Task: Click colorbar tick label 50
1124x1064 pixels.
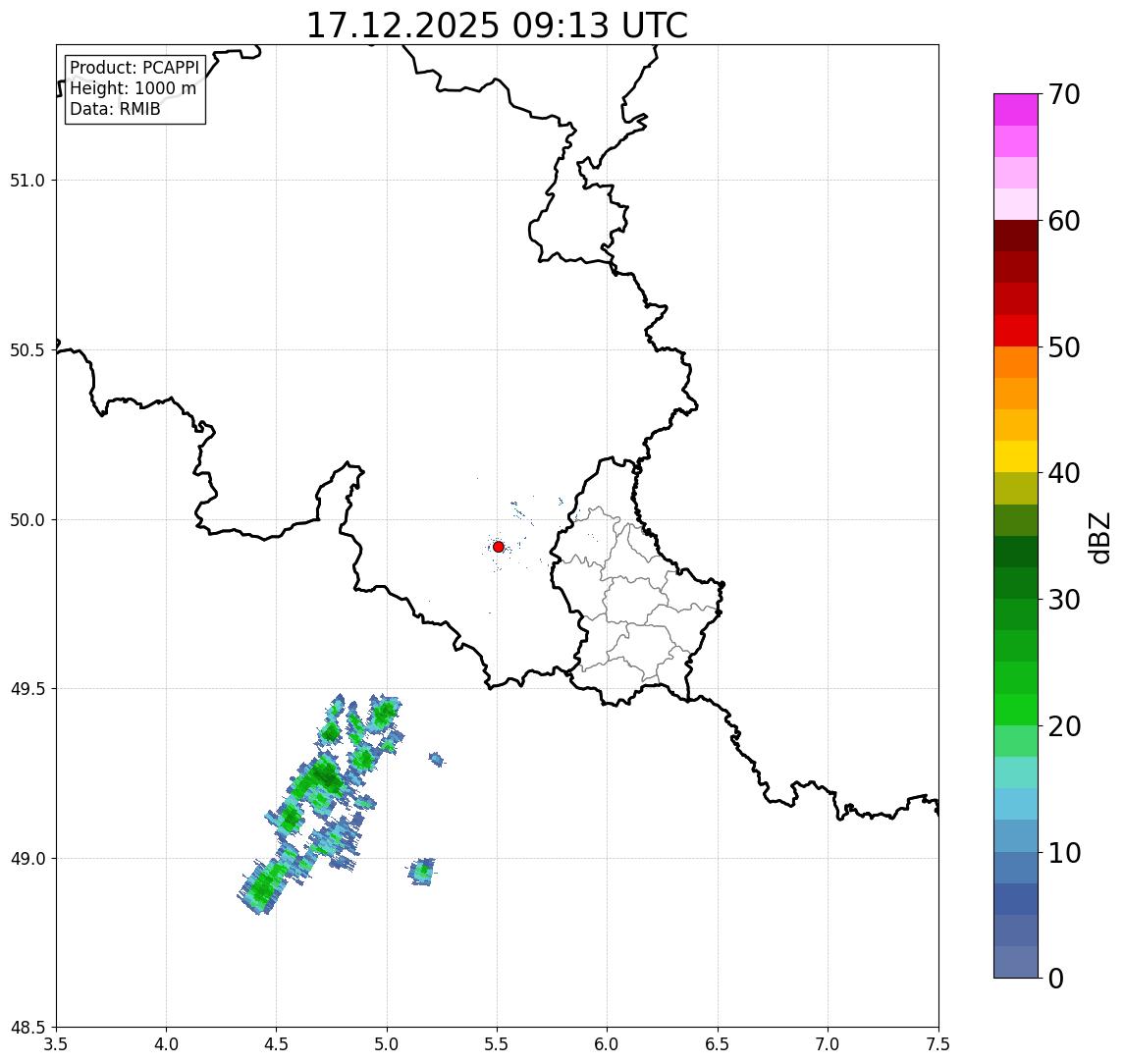Action: pos(1064,347)
